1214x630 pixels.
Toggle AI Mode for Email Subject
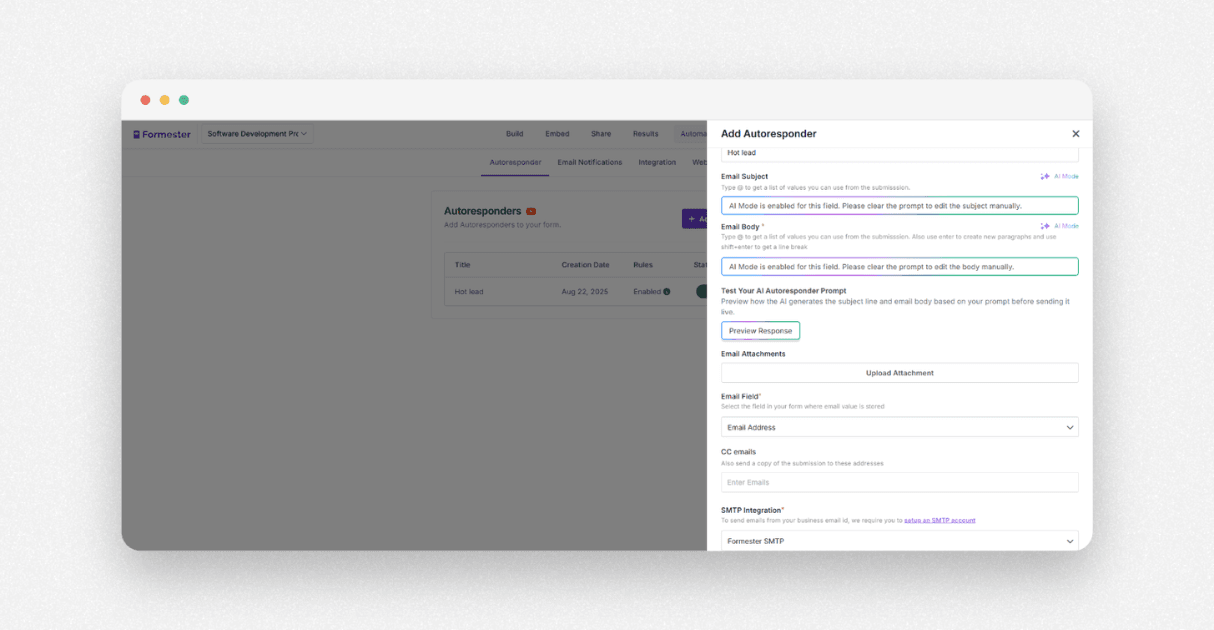coord(1059,176)
